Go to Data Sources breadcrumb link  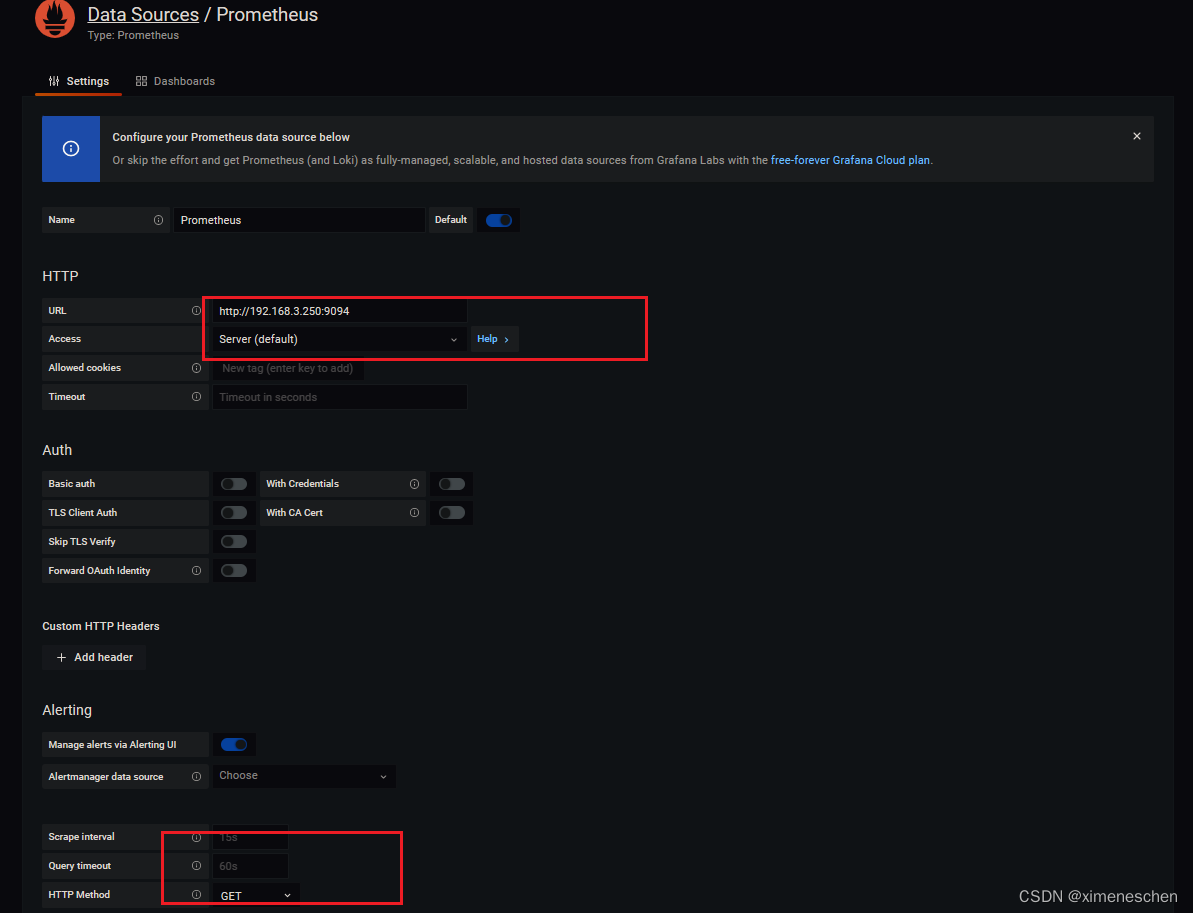143,14
